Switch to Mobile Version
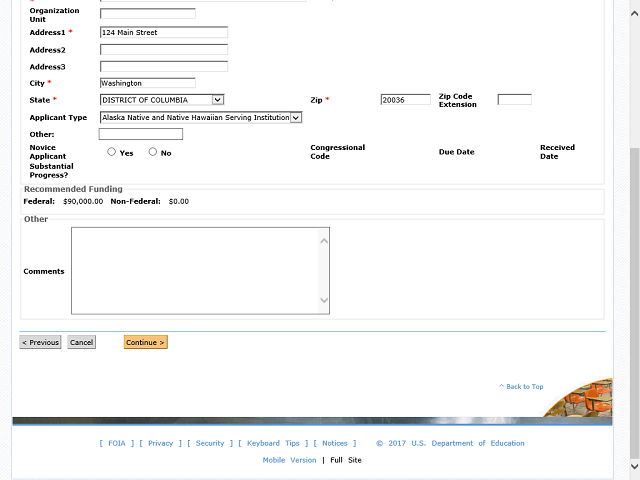640x480 pixels. (x=289, y=460)
